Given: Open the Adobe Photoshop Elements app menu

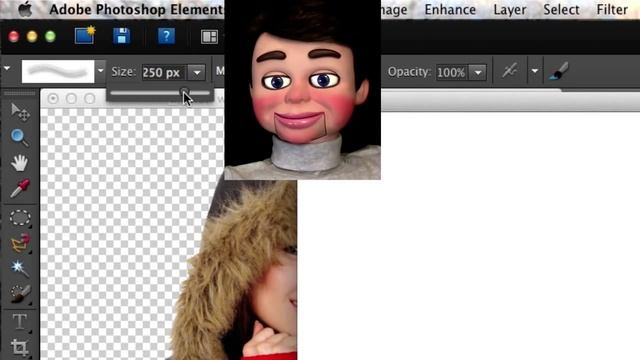Looking at the screenshot, I should (x=136, y=9).
